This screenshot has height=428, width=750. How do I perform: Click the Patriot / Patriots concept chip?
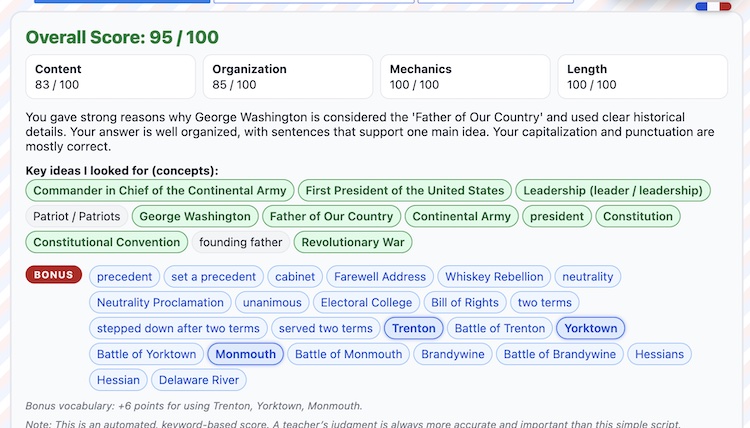[x=76, y=216]
